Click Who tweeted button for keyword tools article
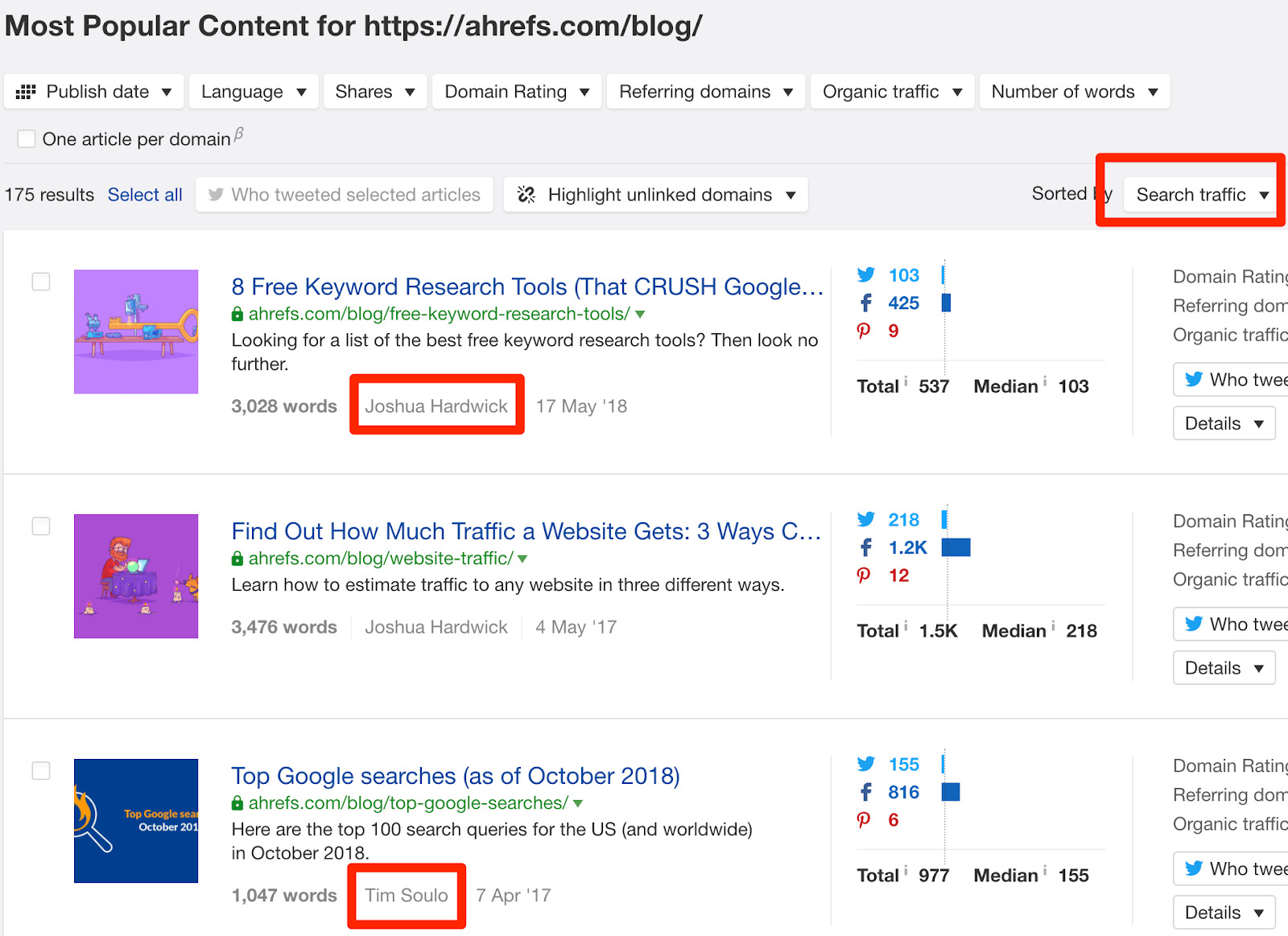This screenshot has height=936, width=1288. click(1231, 380)
